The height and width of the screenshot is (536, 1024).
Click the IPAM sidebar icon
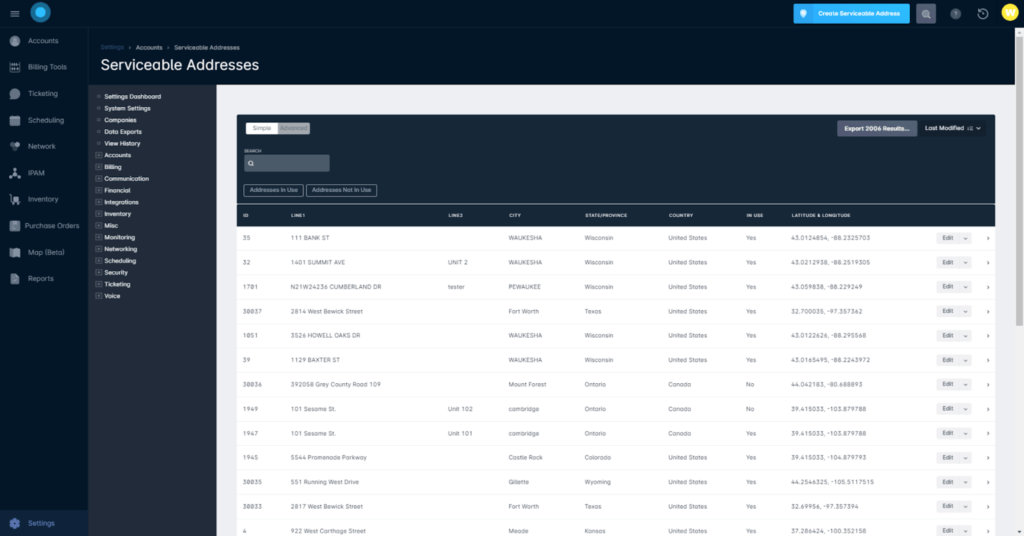15,173
